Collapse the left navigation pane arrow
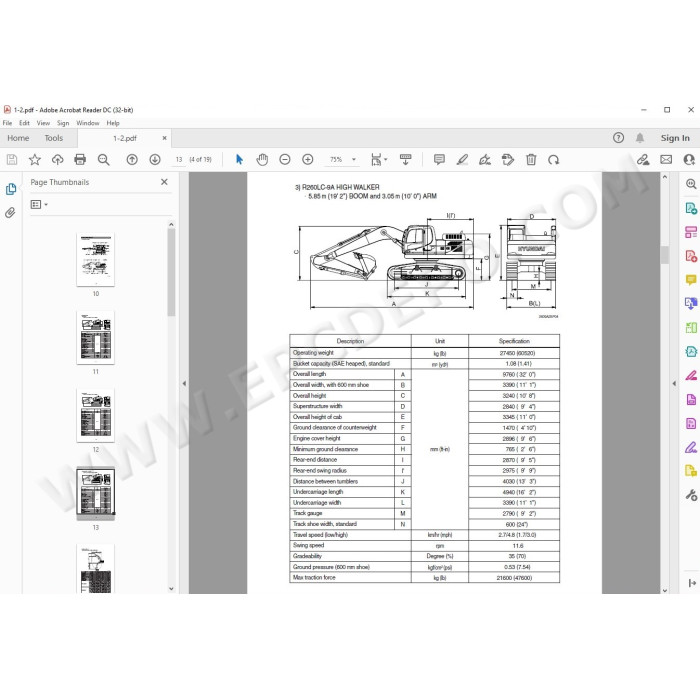700x700 pixels. point(184,383)
